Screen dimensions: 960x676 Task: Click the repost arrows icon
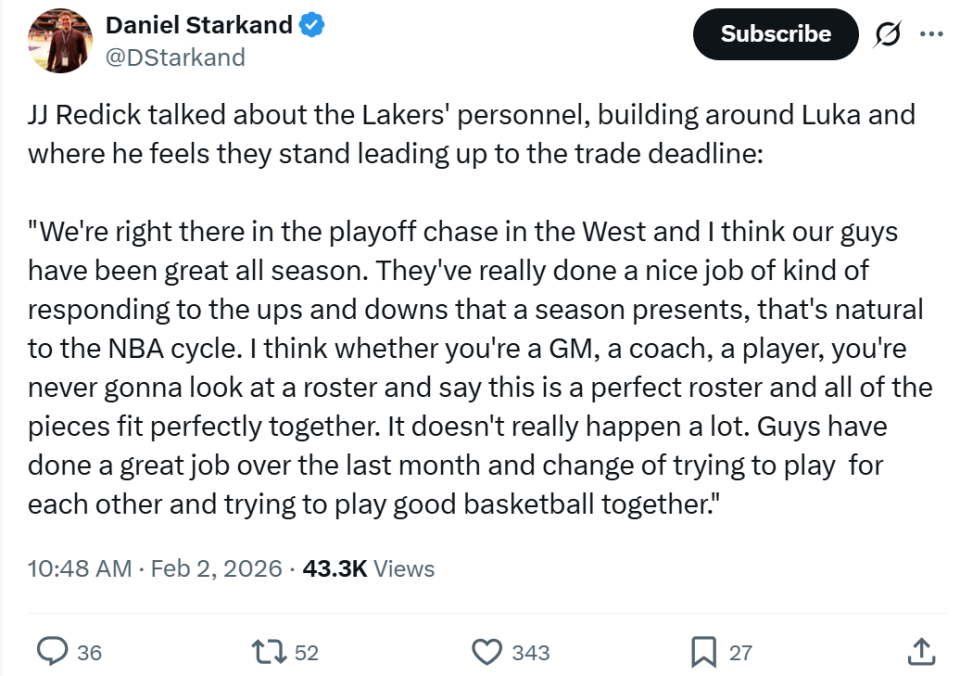click(269, 652)
